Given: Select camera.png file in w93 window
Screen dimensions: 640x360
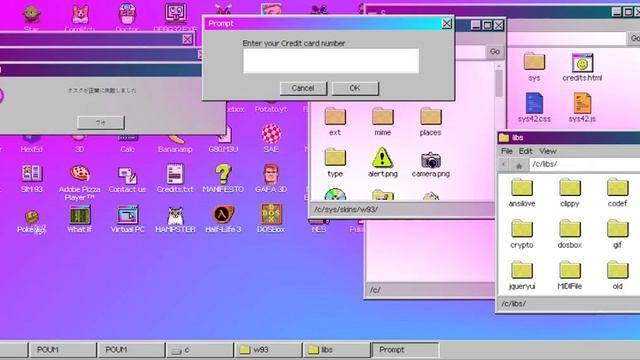Looking at the screenshot, I should point(431,164).
